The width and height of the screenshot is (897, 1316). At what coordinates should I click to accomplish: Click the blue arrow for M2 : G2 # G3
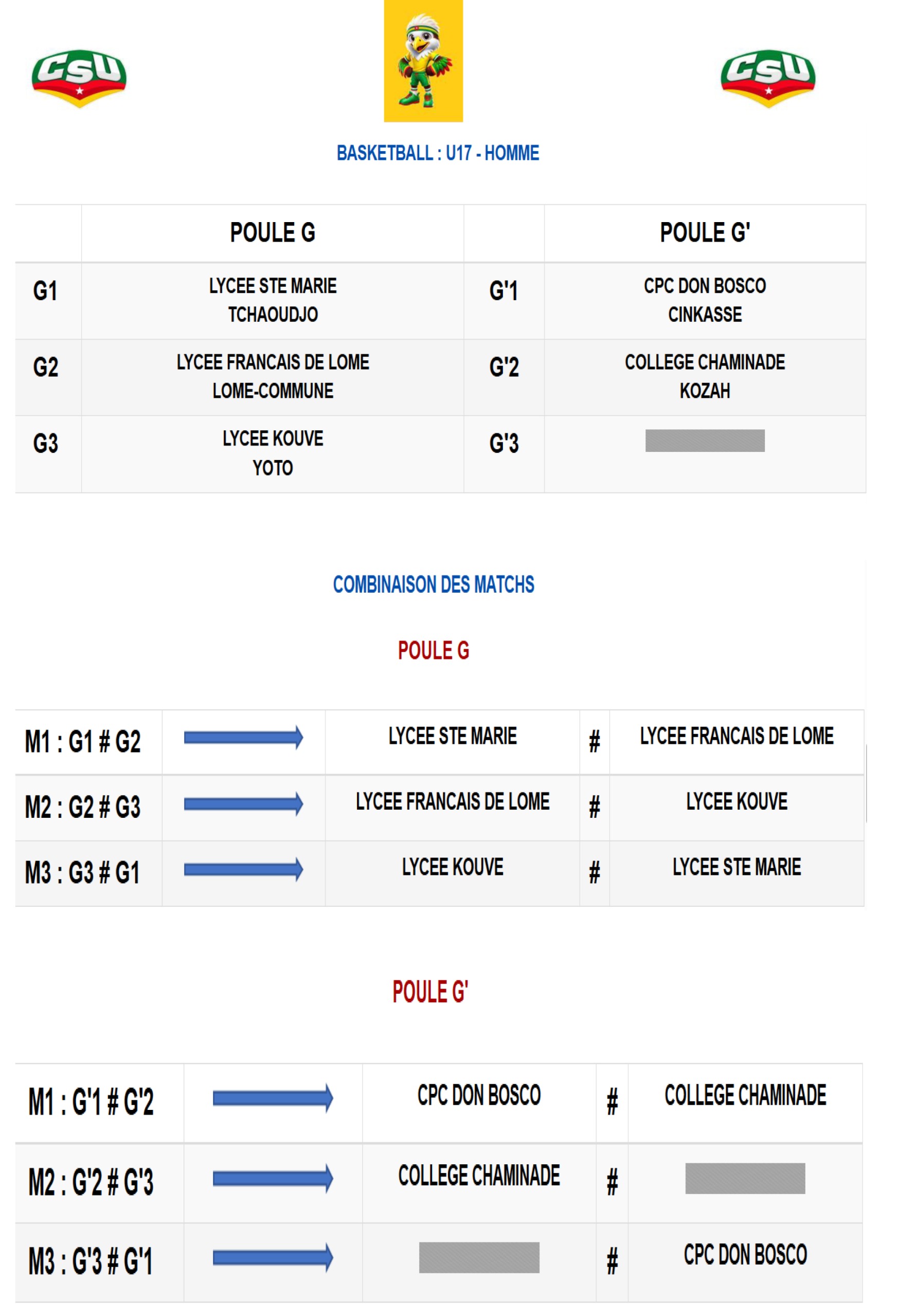(244, 803)
